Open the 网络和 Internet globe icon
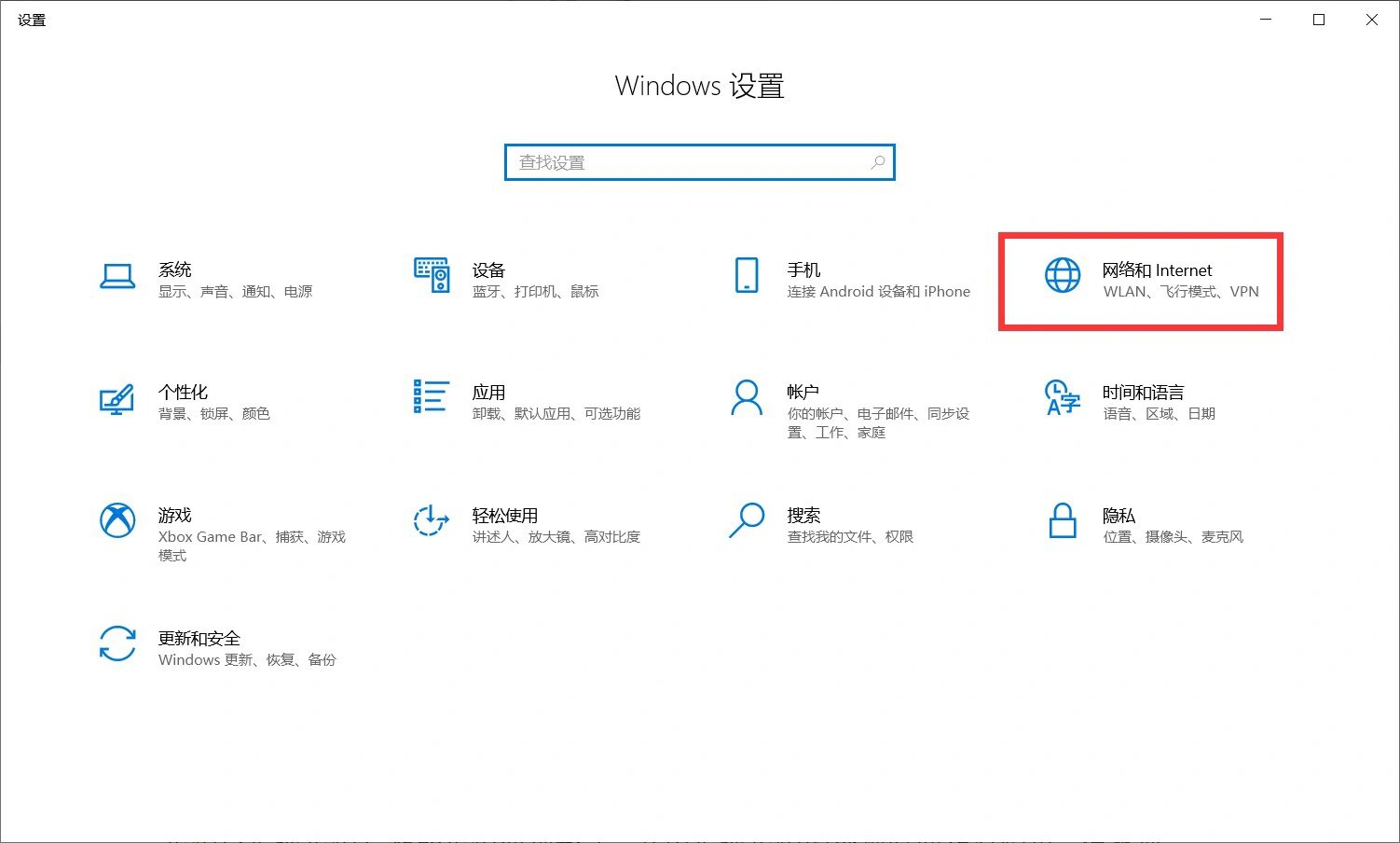The width and height of the screenshot is (1400, 843). click(1062, 275)
